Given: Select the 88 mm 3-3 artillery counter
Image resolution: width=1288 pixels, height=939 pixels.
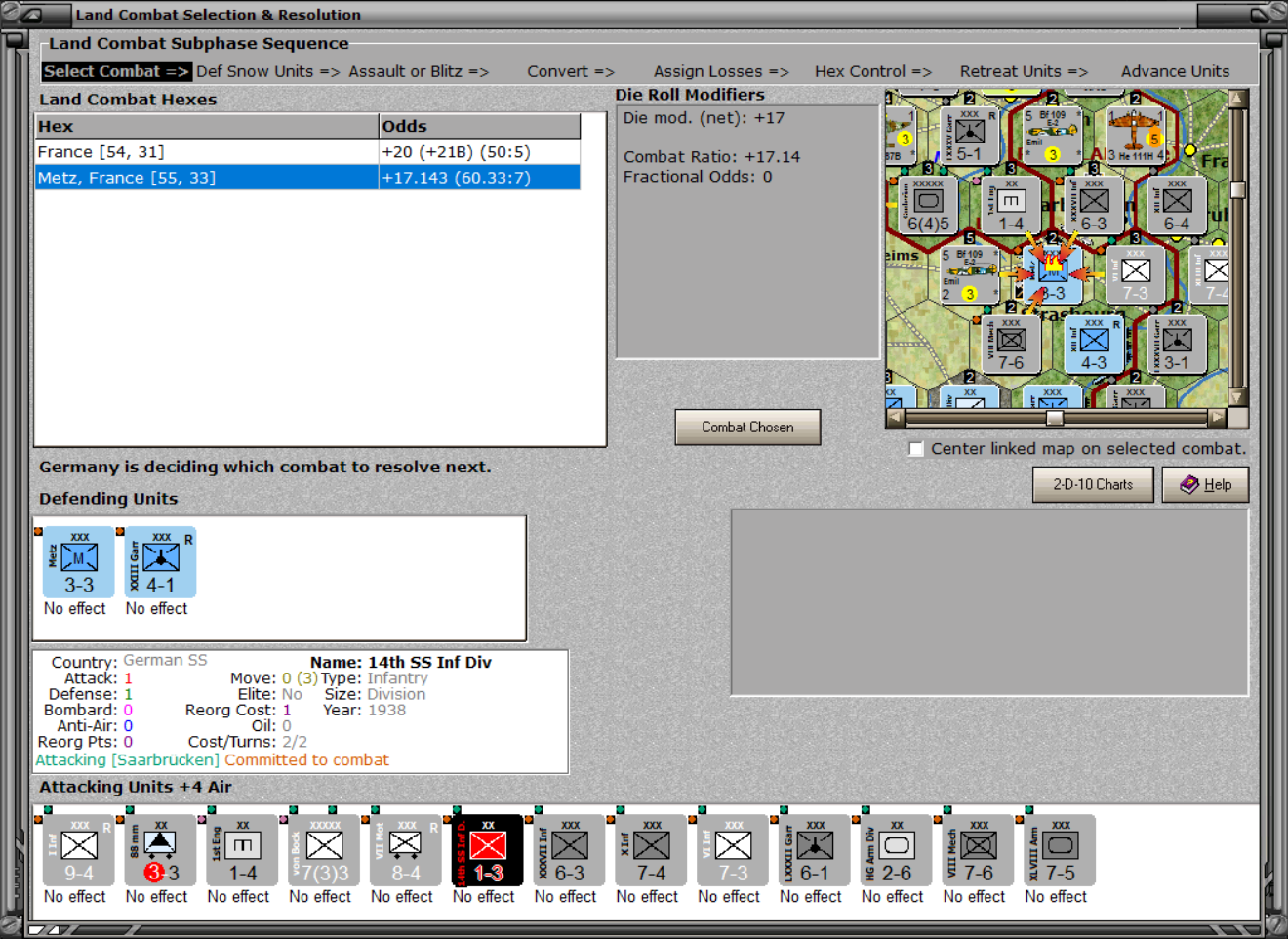Looking at the screenshot, I should (x=161, y=851).
